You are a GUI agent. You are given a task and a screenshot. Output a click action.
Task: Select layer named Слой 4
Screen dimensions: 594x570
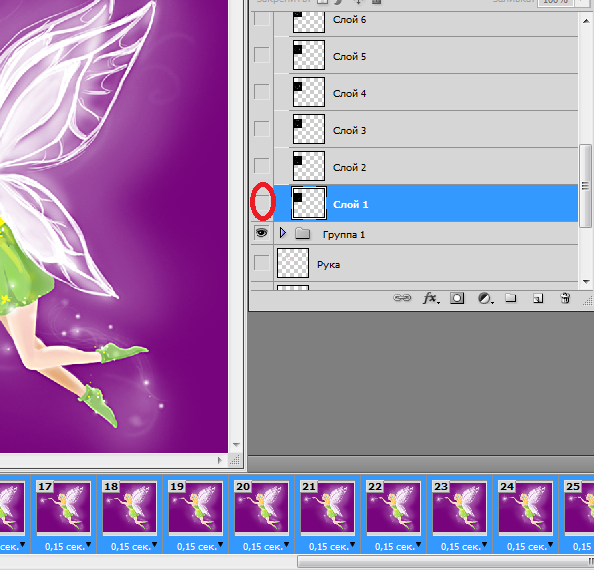[349, 93]
